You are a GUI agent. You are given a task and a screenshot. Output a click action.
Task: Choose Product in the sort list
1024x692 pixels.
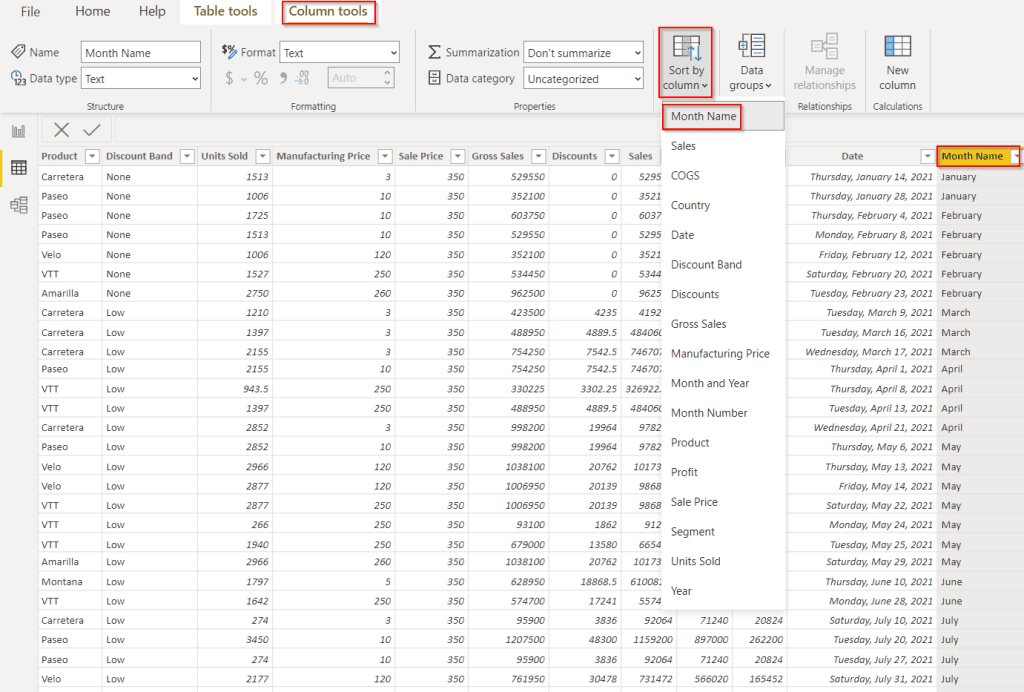pos(723,443)
